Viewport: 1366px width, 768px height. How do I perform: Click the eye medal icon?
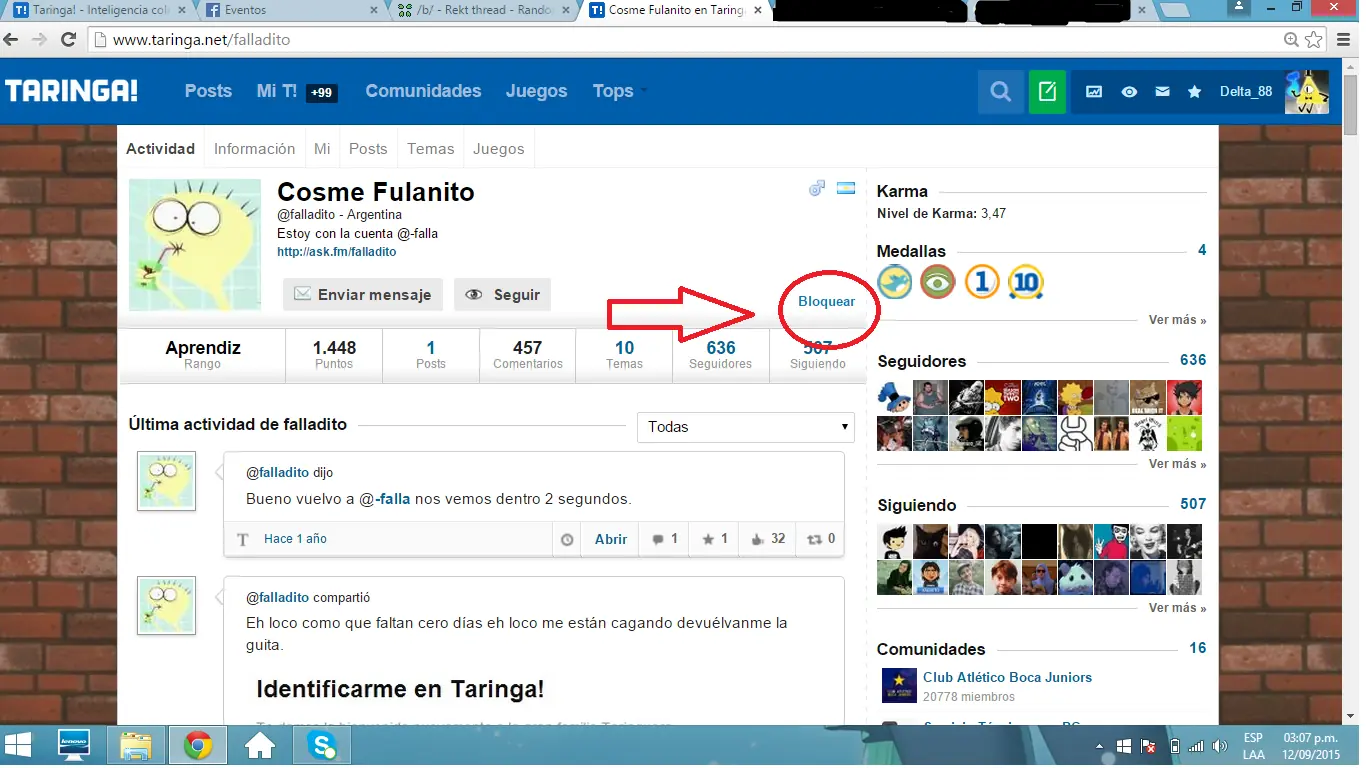click(938, 282)
